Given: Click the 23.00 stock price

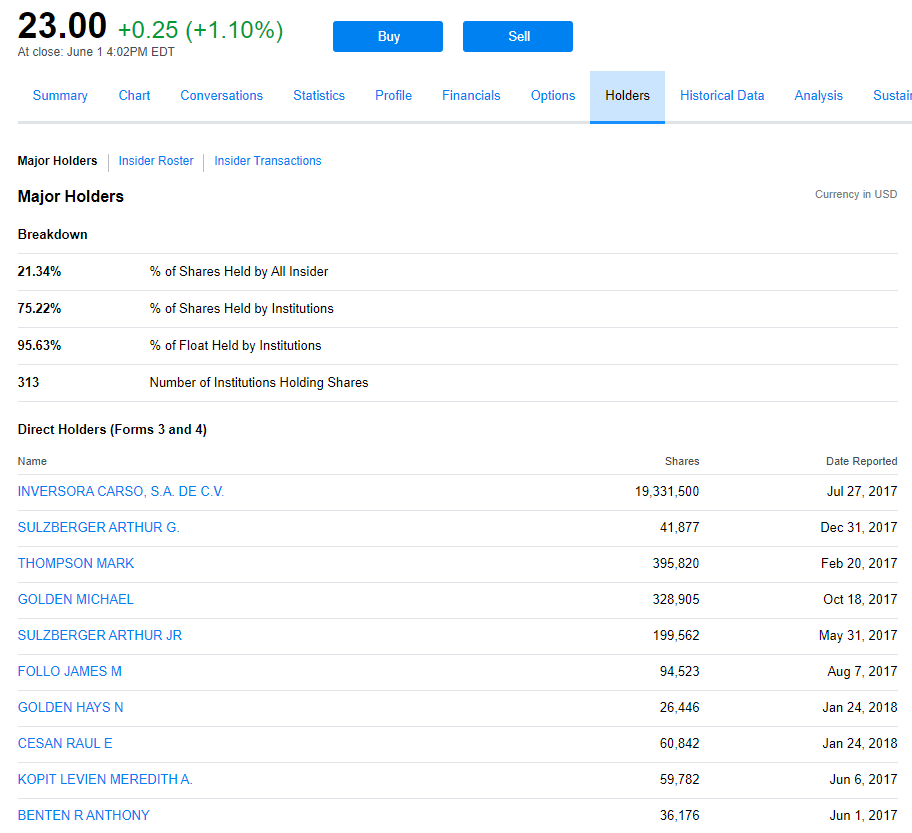Looking at the screenshot, I should click(62, 26).
